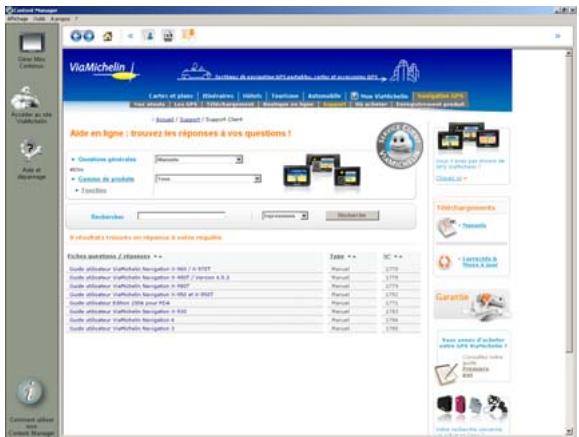
Task: Open guide for Navigation X-950 et X-950T
Action: [x=141, y=294]
